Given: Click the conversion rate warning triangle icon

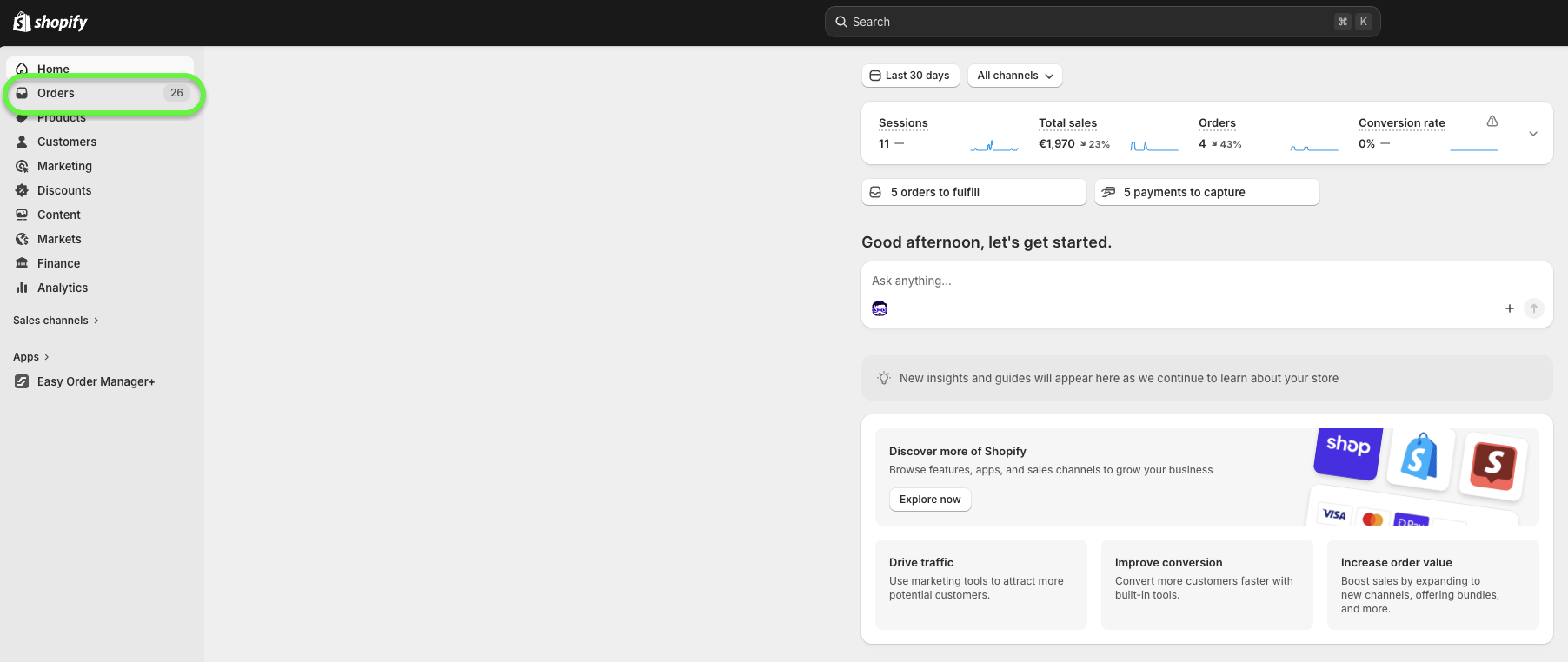Looking at the screenshot, I should pyautogui.click(x=1492, y=122).
